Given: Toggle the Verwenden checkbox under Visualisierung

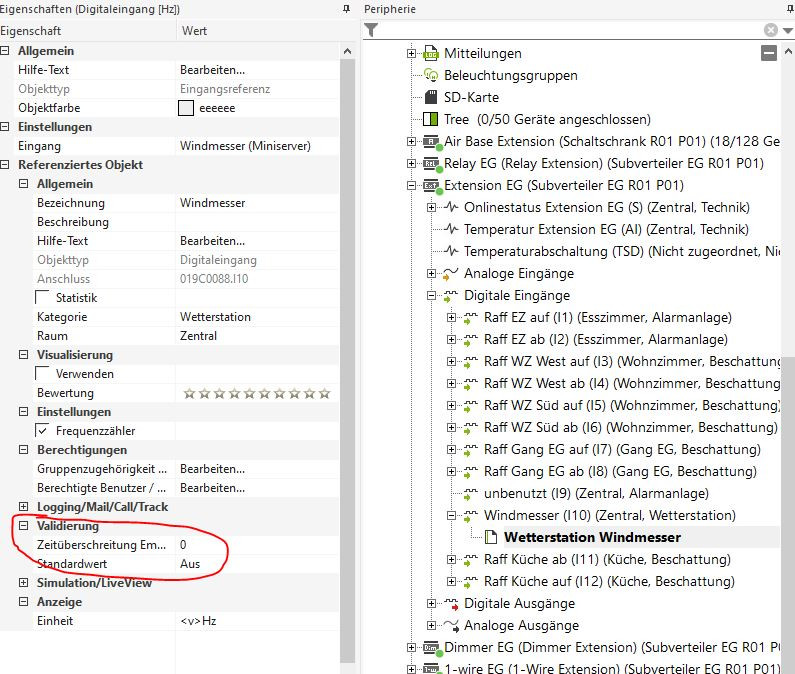Looking at the screenshot, I should [x=43, y=374].
